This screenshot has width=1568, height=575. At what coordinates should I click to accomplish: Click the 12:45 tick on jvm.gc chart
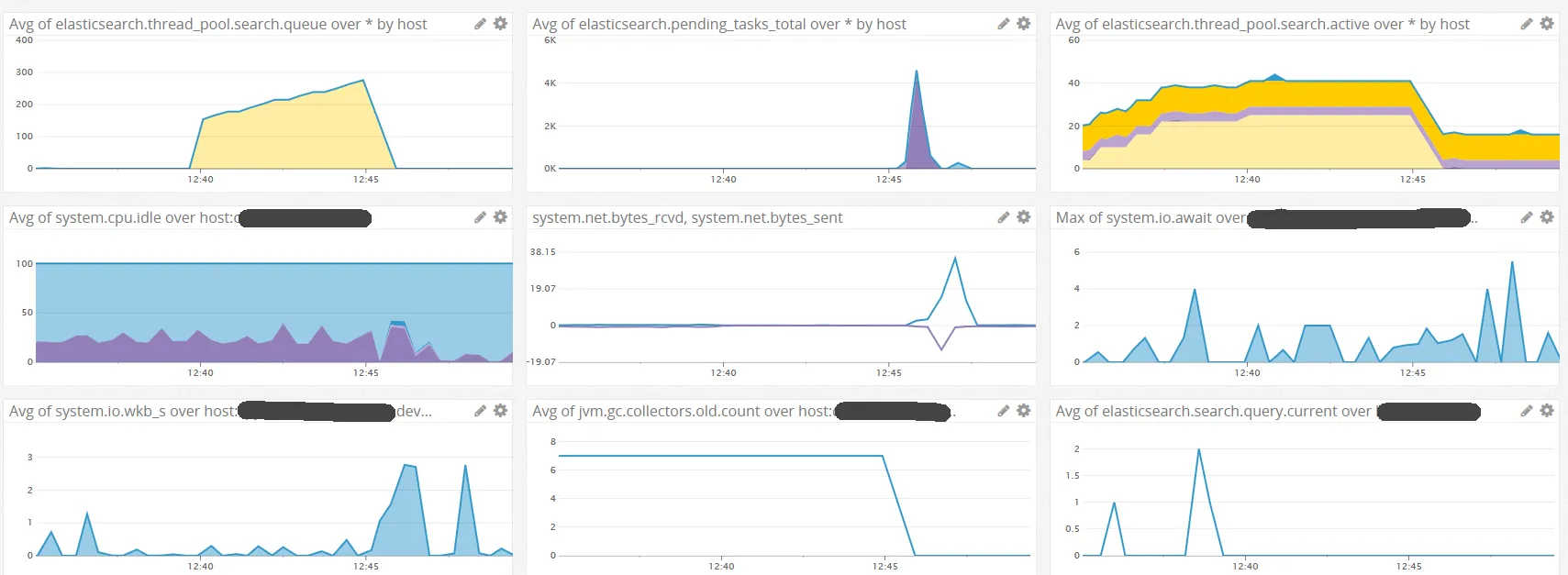[x=885, y=566]
